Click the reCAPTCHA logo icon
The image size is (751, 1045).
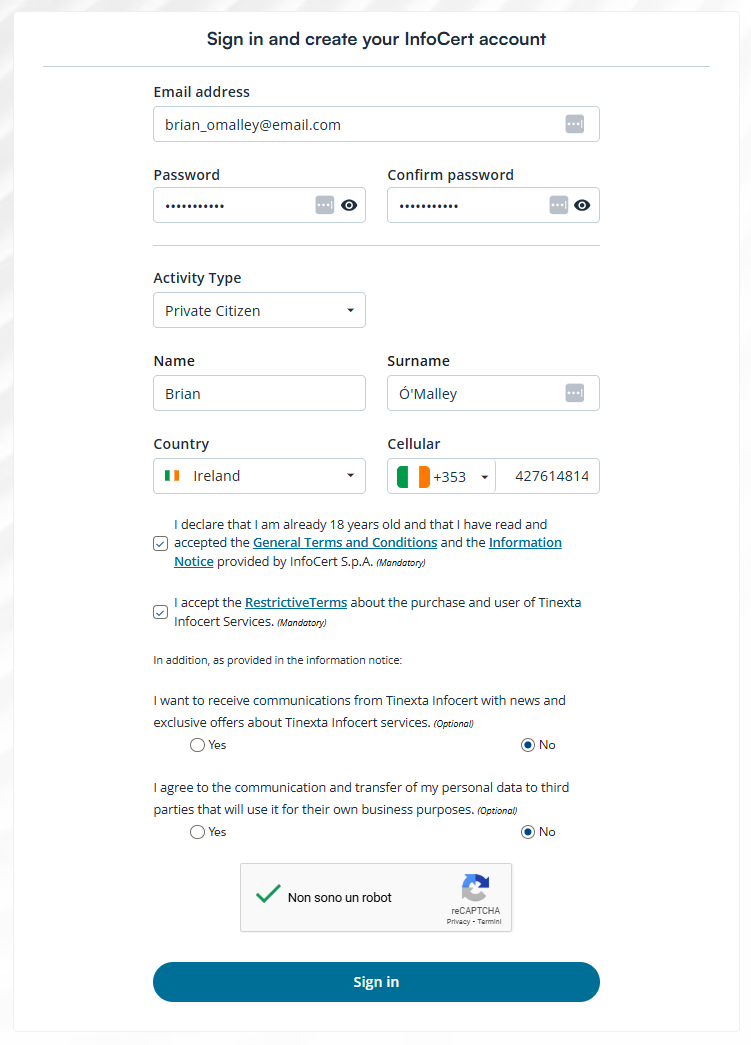(475, 888)
